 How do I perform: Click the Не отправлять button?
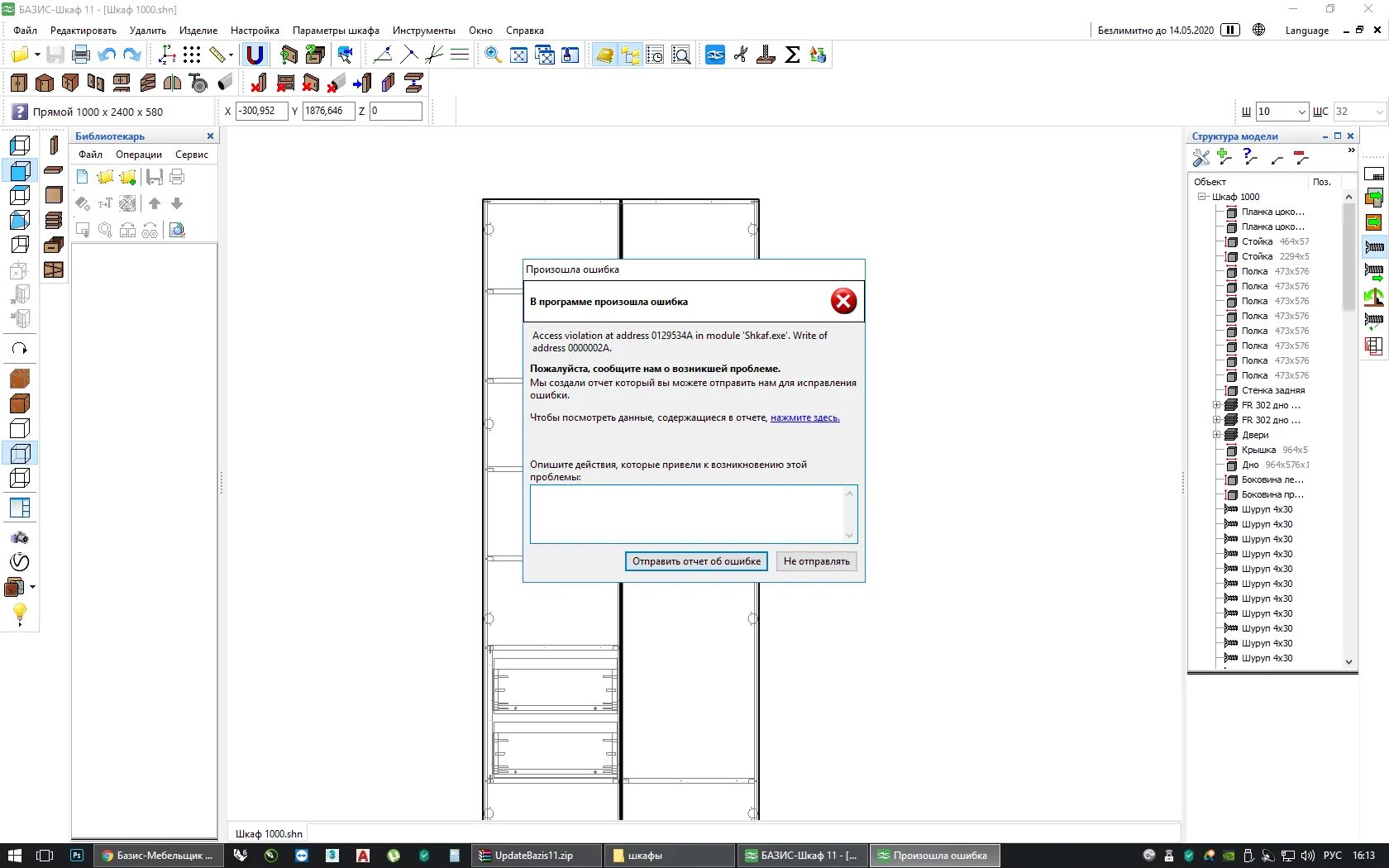(x=817, y=561)
